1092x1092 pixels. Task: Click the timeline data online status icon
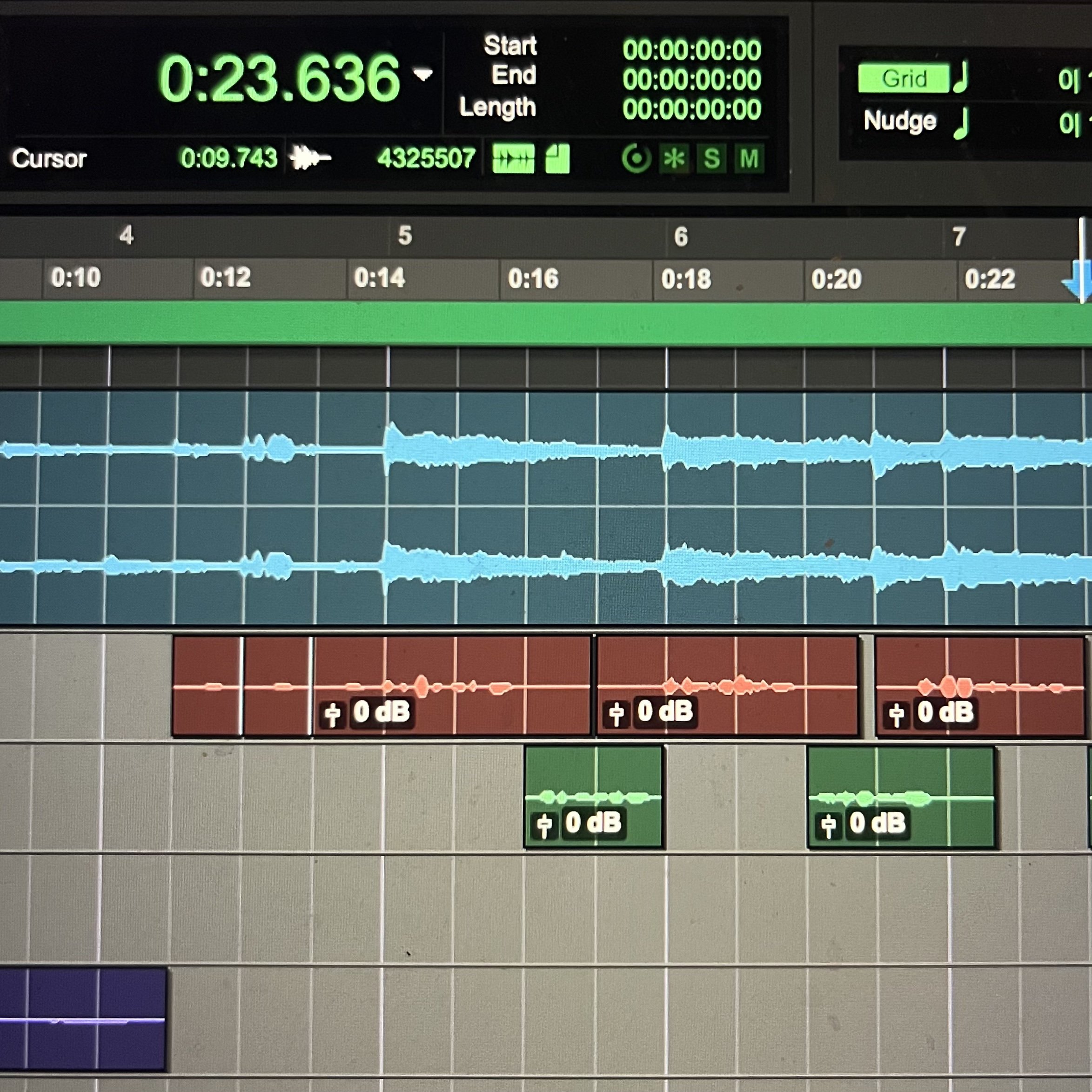pyautogui.click(x=513, y=158)
